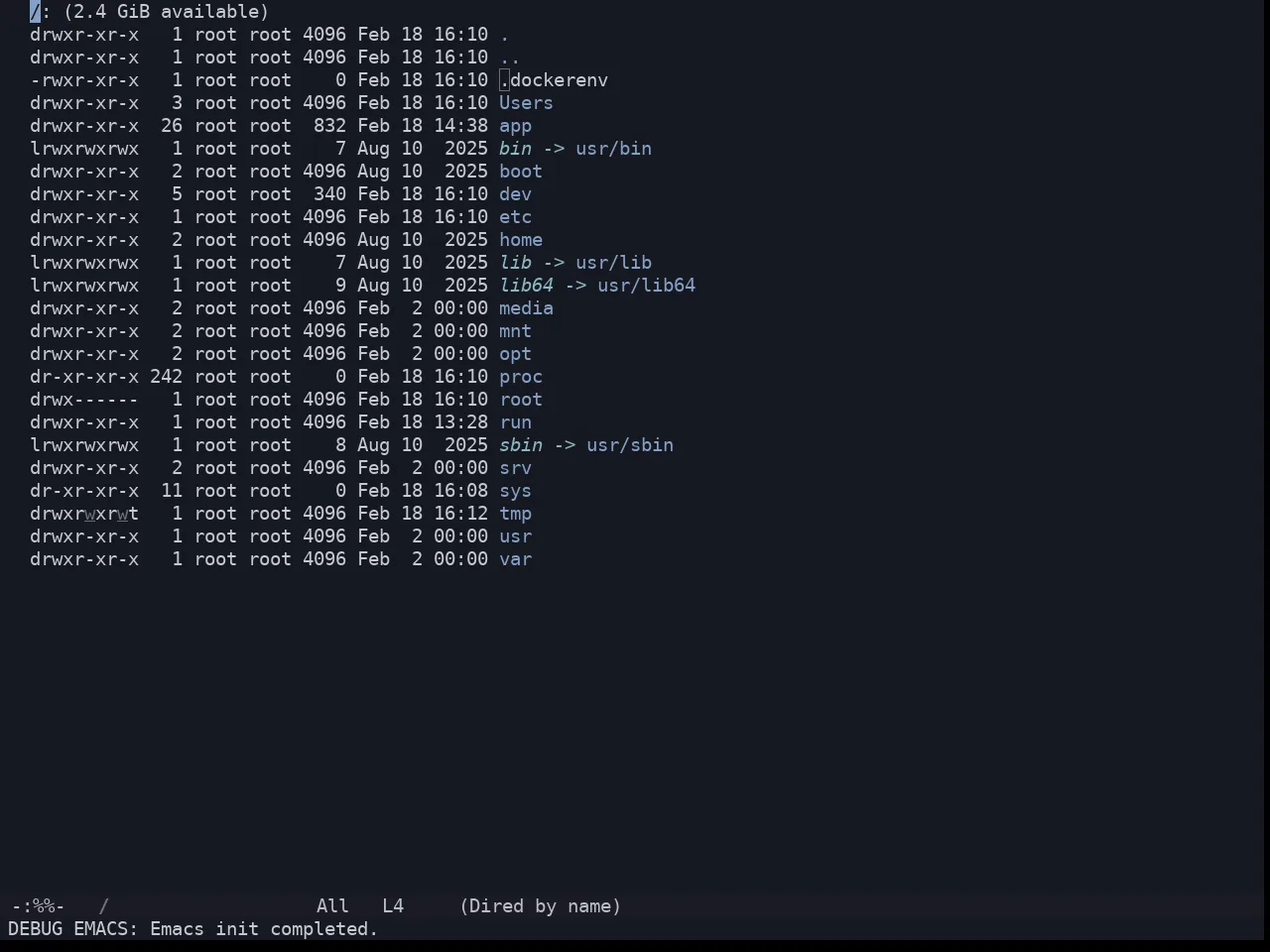
Task: Click '(2.4 GiB available)' text
Action: tap(166, 12)
